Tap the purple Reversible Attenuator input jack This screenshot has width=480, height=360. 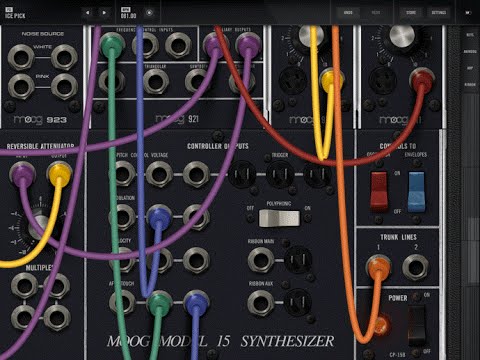[x=22, y=174]
